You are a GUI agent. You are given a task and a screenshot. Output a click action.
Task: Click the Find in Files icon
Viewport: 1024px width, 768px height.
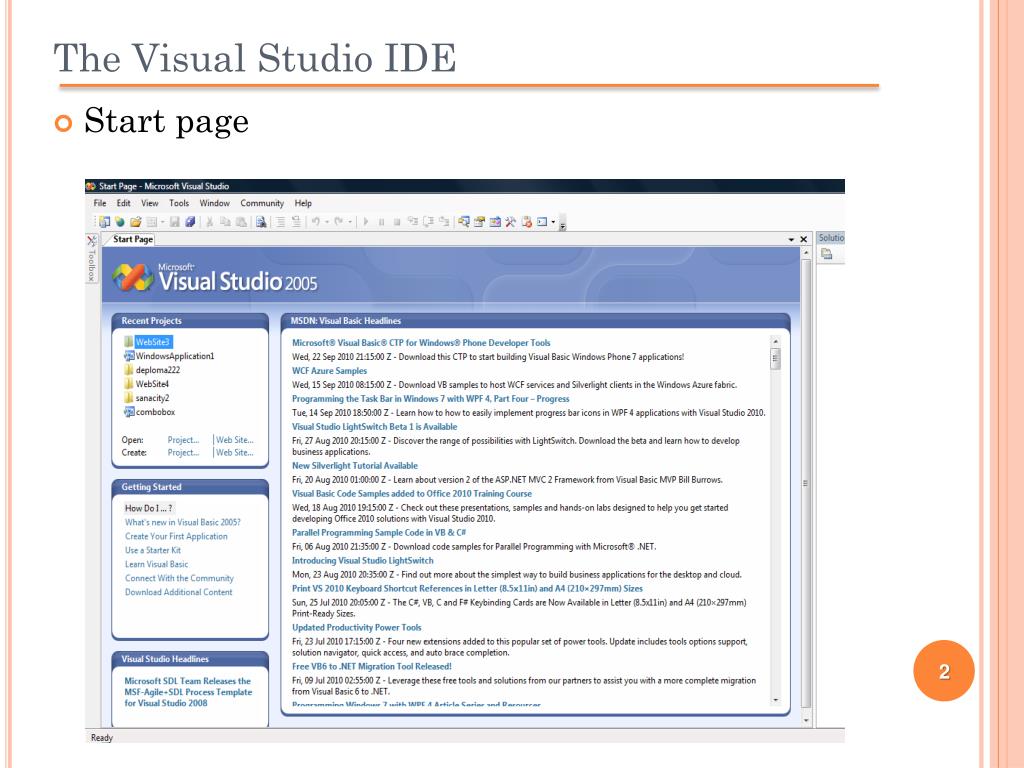(261, 222)
